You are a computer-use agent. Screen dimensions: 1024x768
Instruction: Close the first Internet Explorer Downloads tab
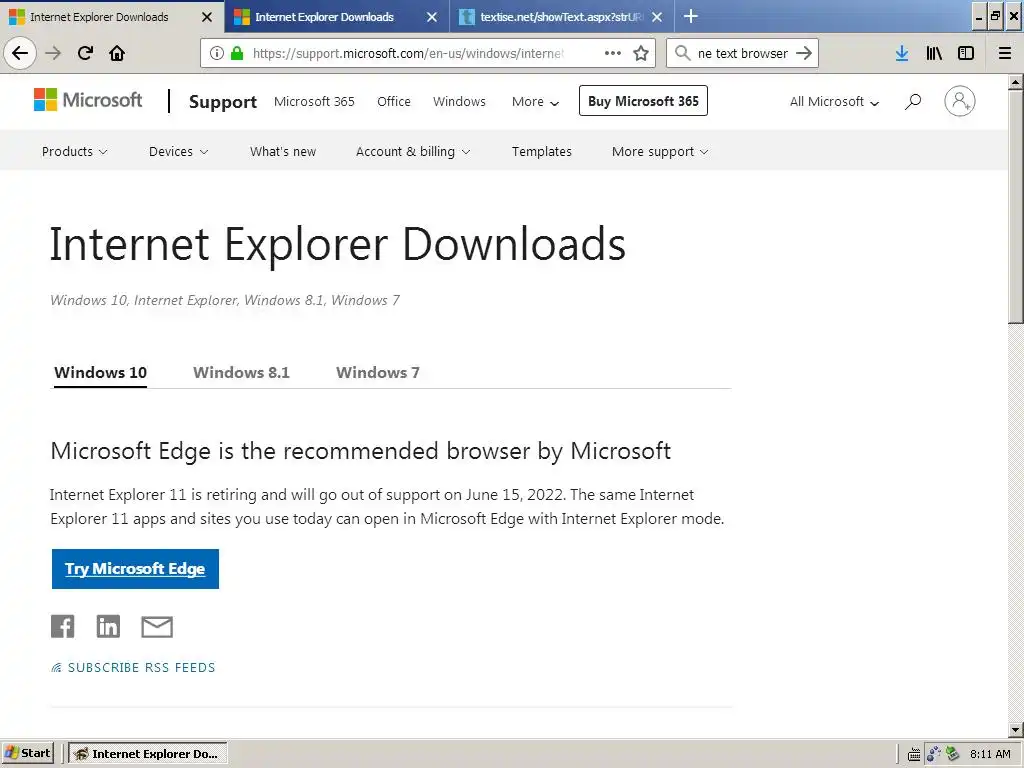point(207,17)
